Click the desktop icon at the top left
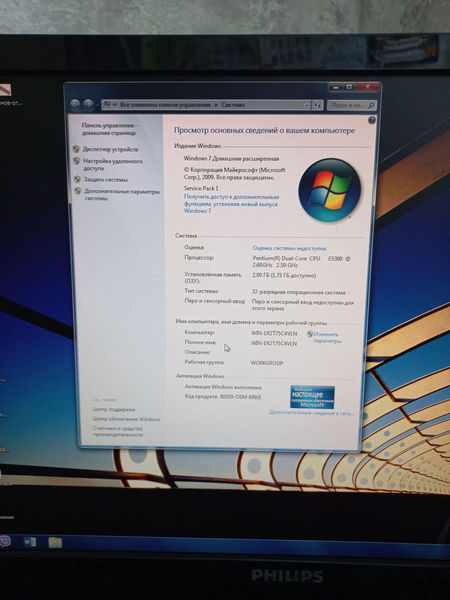This screenshot has width=450, height=600. click(5, 90)
